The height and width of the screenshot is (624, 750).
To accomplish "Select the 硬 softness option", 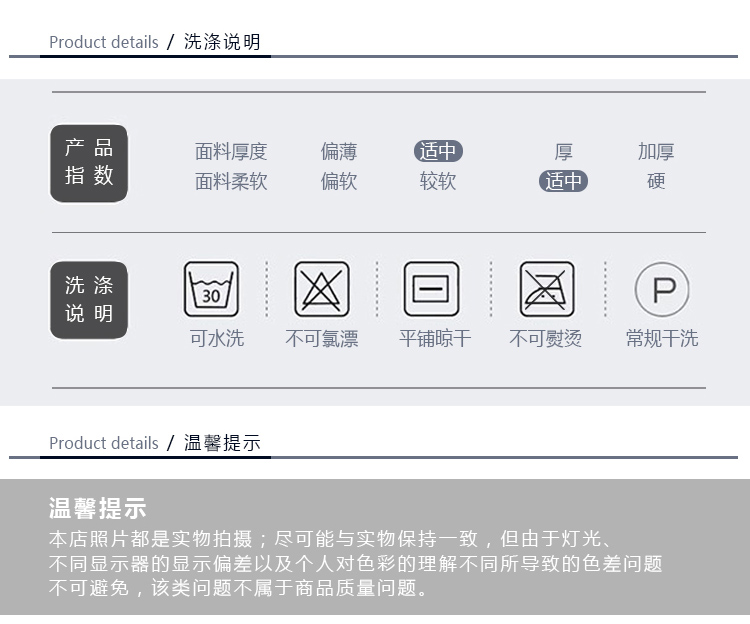I will click(656, 182).
